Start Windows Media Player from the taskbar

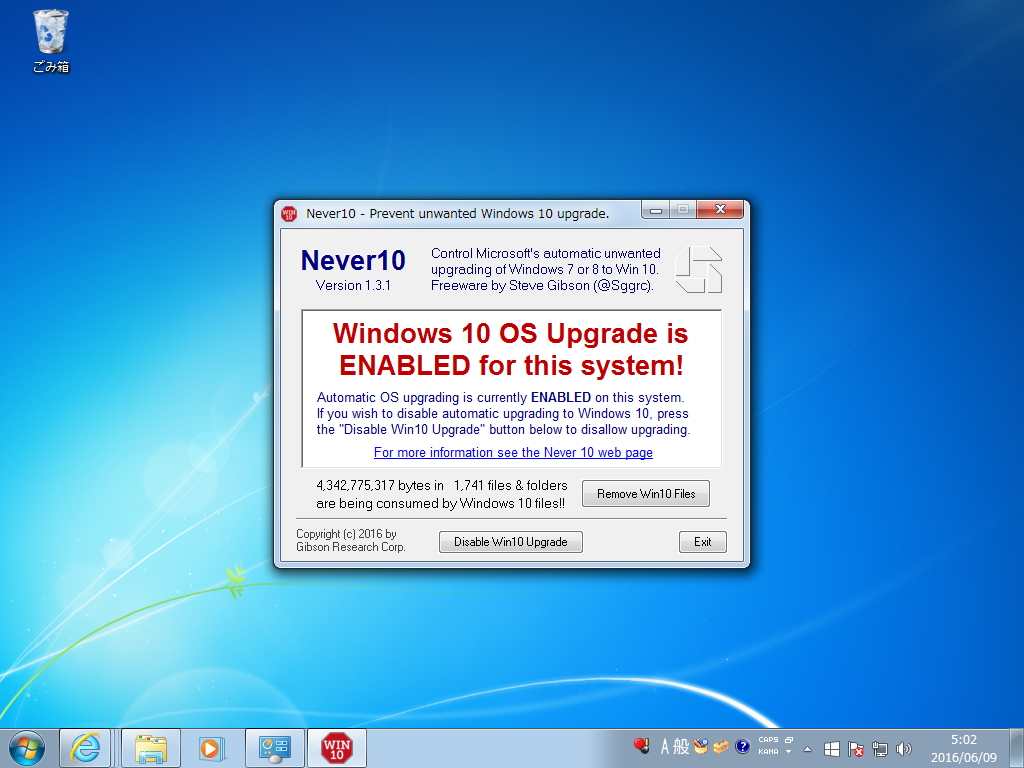tap(212, 747)
